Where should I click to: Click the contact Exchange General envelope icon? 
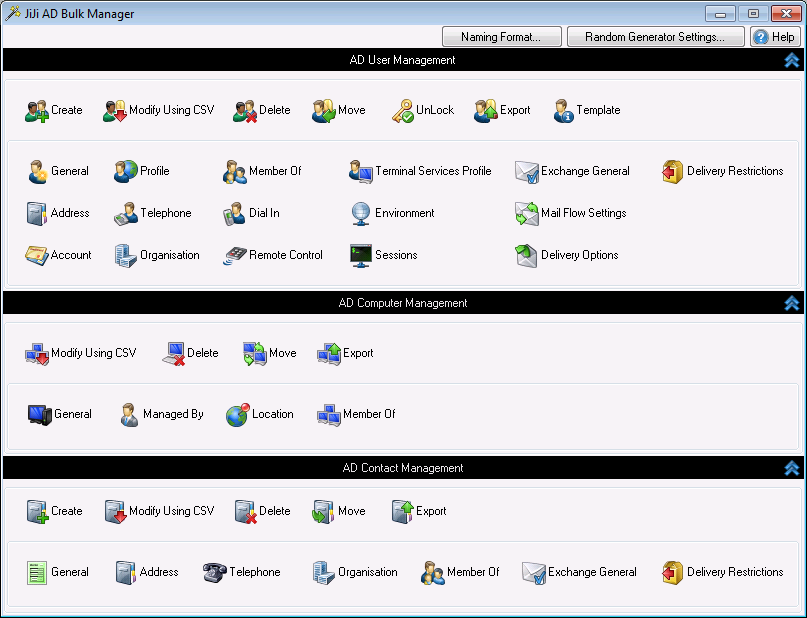coord(534,573)
